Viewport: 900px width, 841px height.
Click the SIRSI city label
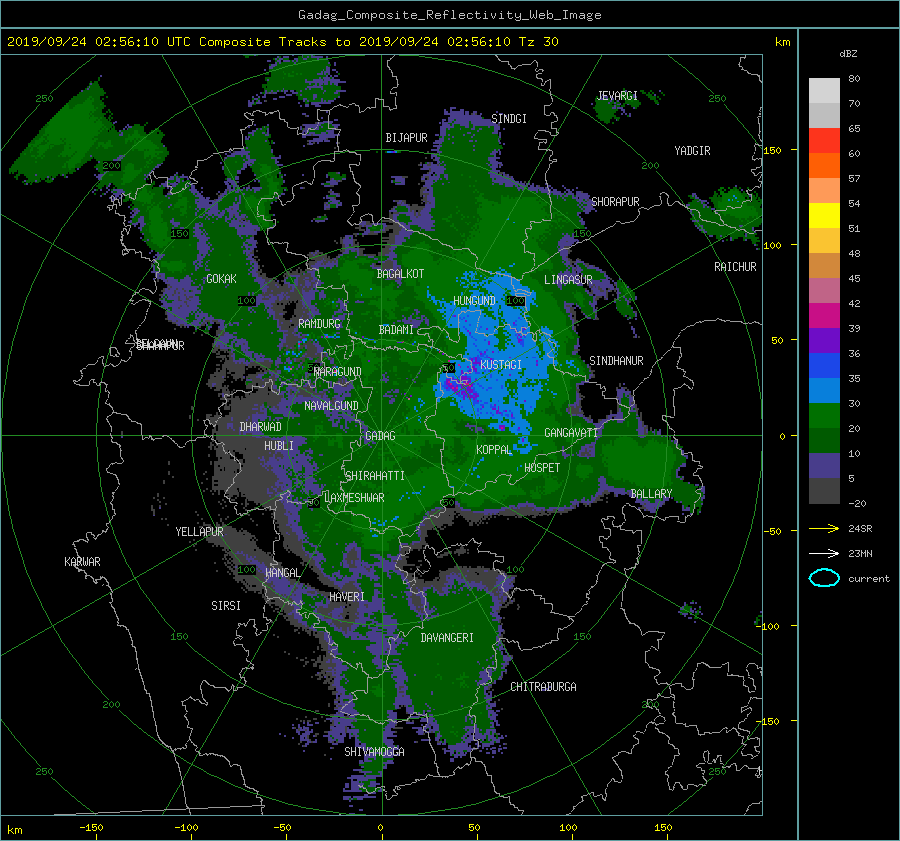pyautogui.click(x=226, y=606)
